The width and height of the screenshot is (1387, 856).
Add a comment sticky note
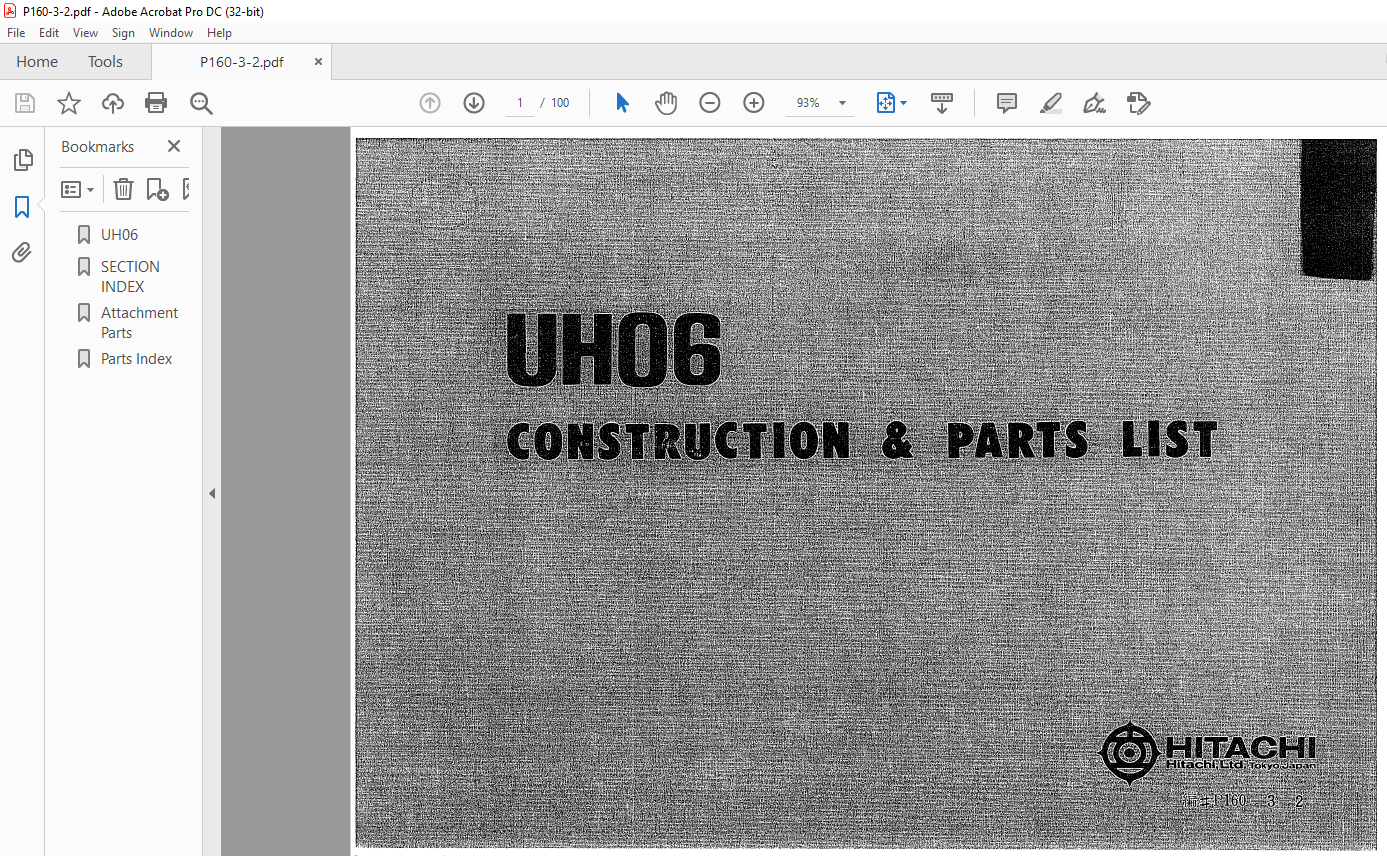coord(1007,103)
